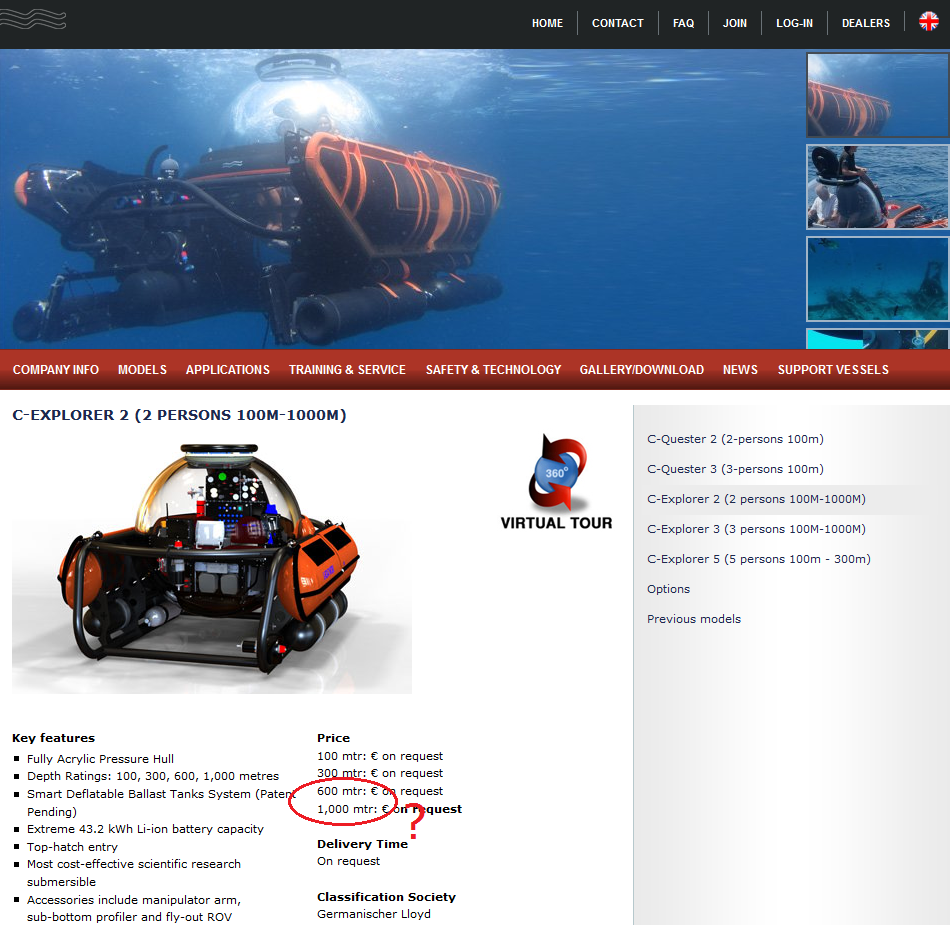
Task: Click the 'Germanischer Lloyd' classification text
Action: pos(374,914)
